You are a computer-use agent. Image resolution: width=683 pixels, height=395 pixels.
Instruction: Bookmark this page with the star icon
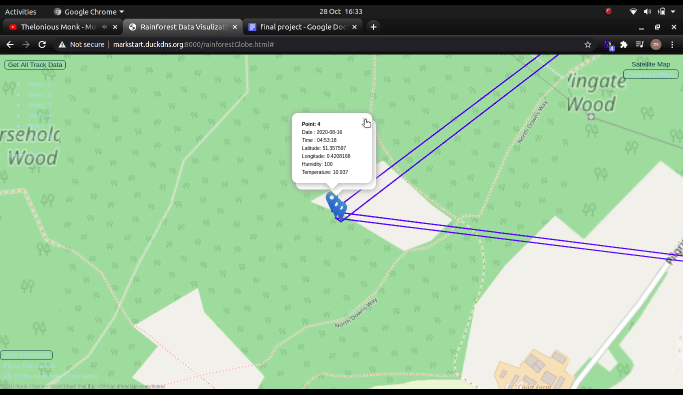(588, 44)
